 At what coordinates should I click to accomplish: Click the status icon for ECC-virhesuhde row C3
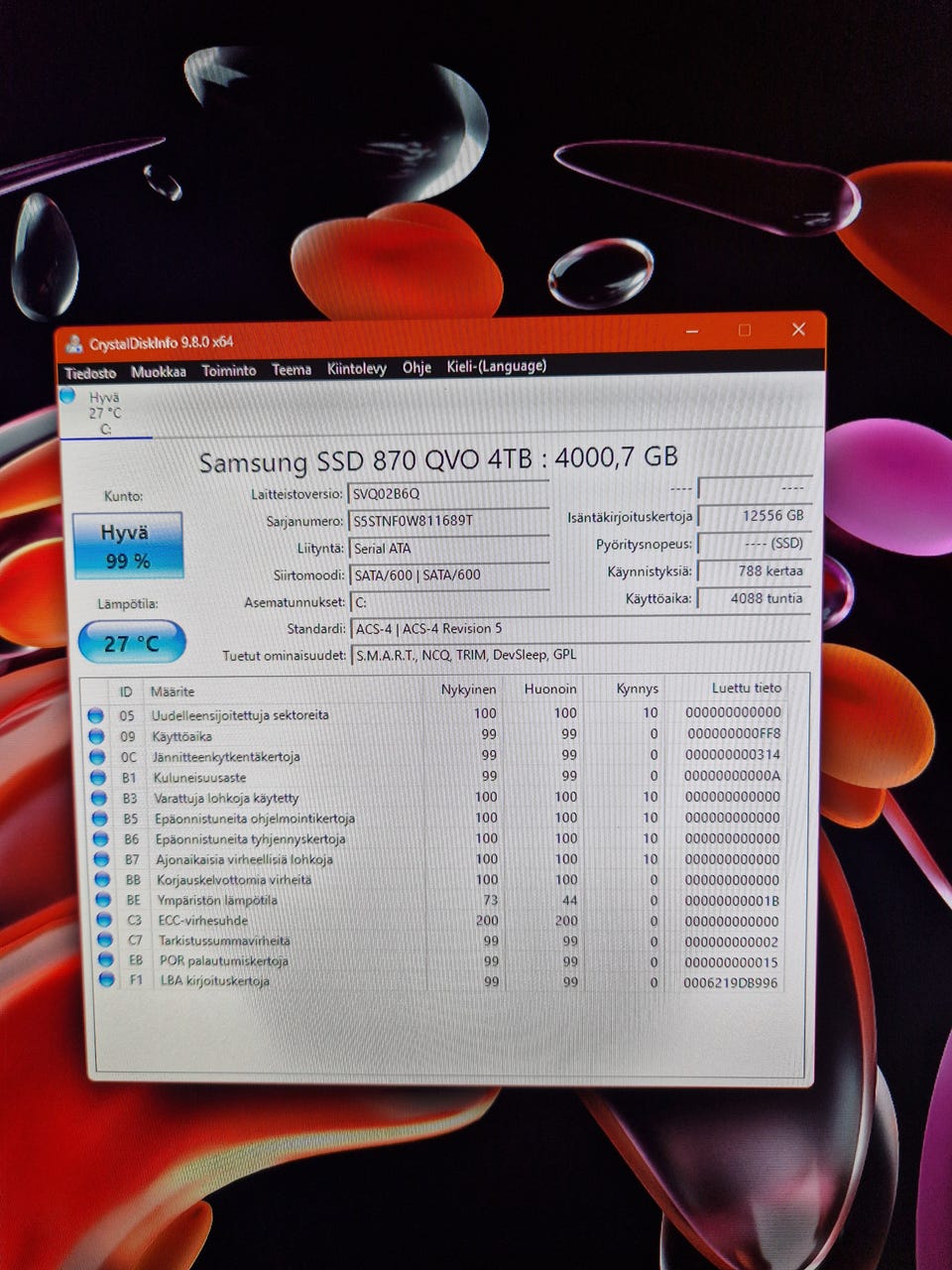click(105, 920)
